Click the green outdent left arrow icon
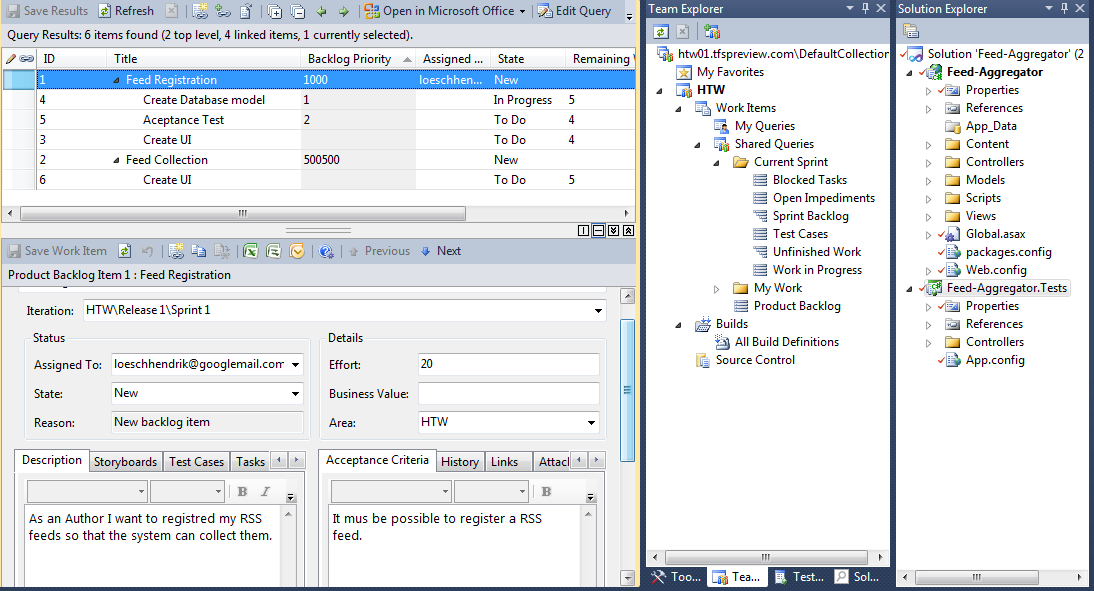The height and width of the screenshot is (591, 1094). point(321,11)
